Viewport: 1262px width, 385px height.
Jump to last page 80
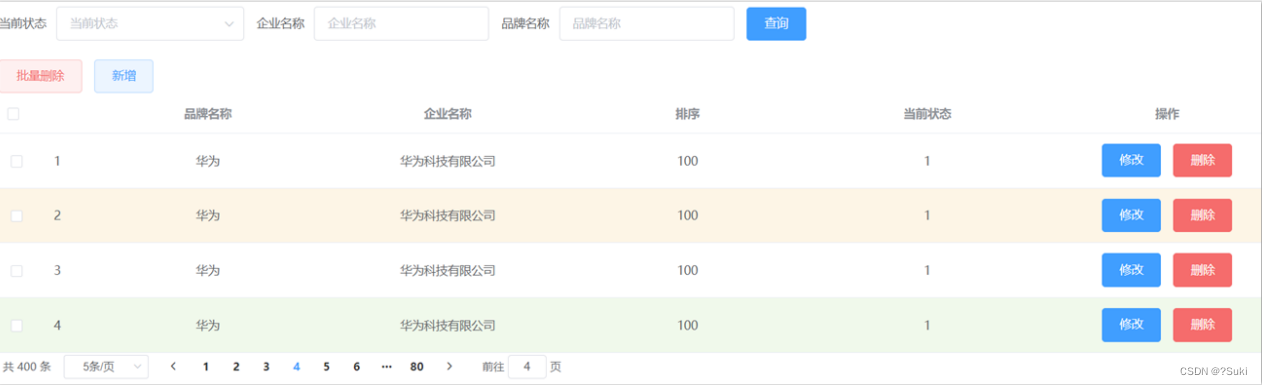[x=417, y=367]
